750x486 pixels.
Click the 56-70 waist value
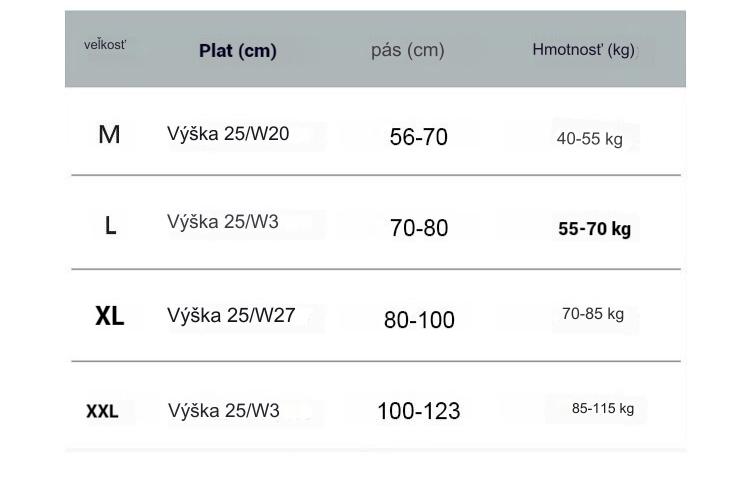coord(418,137)
